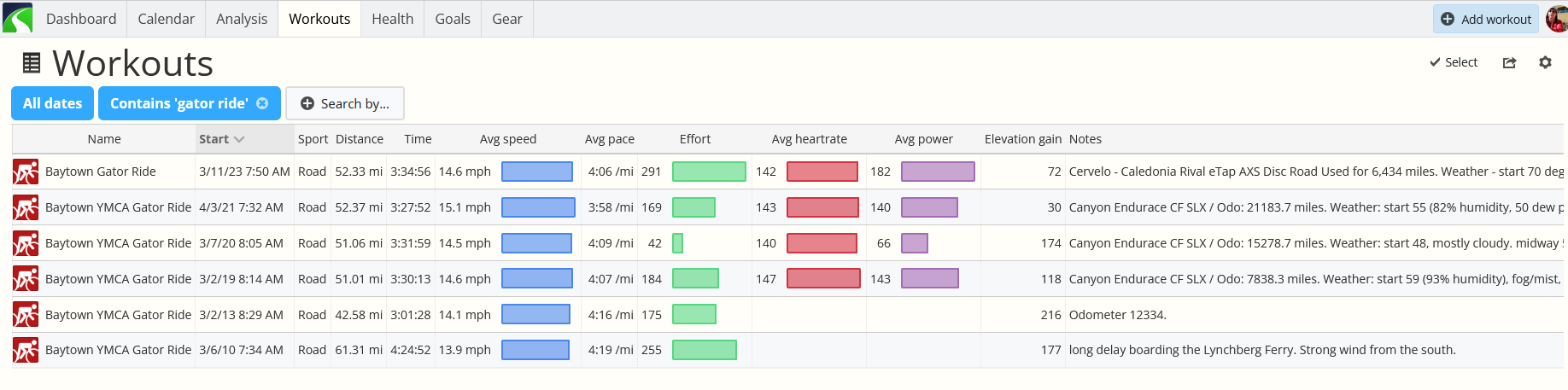Open the Health tab
The image size is (1568, 390).
392,19
